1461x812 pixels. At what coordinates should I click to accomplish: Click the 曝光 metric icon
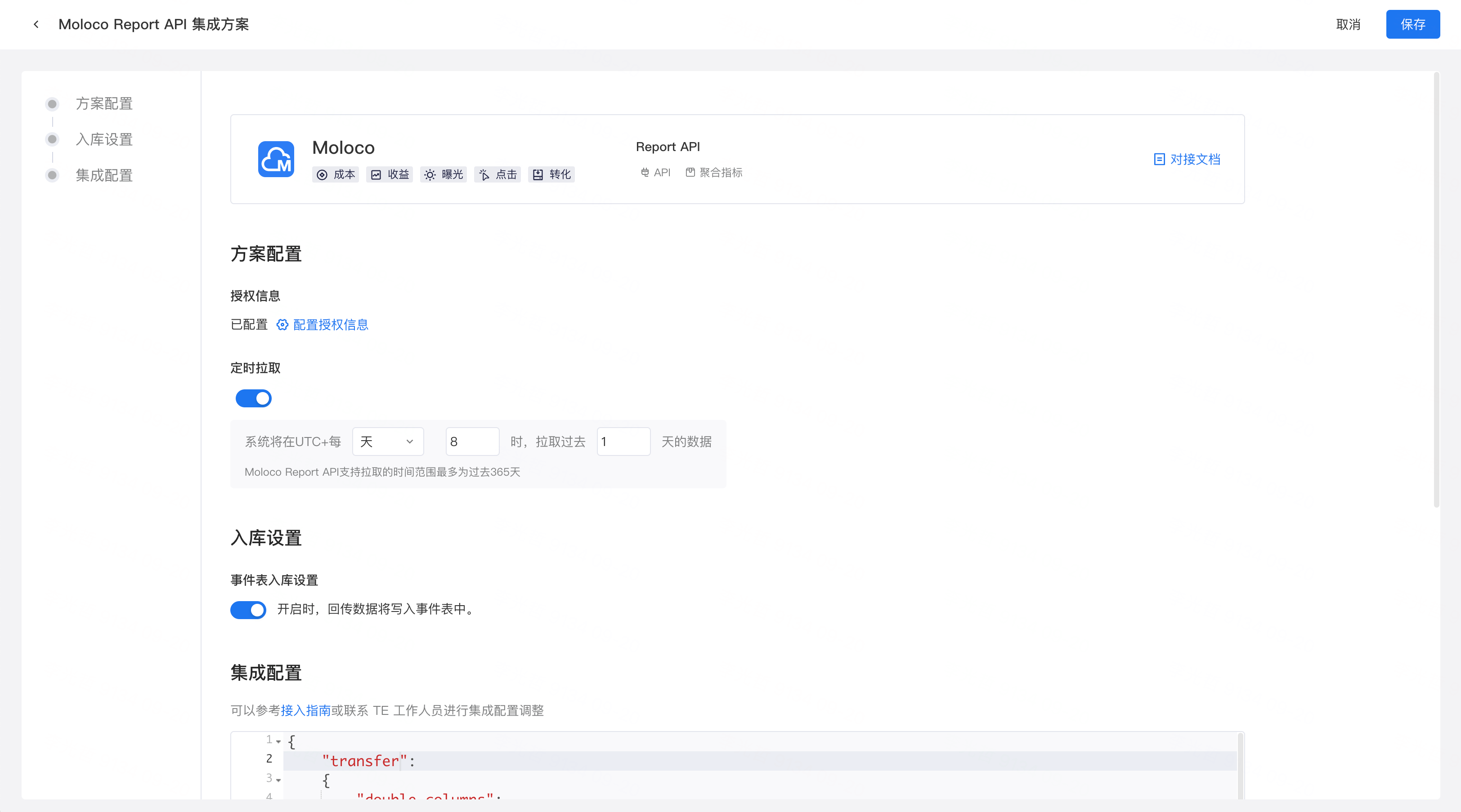click(430, 174)
